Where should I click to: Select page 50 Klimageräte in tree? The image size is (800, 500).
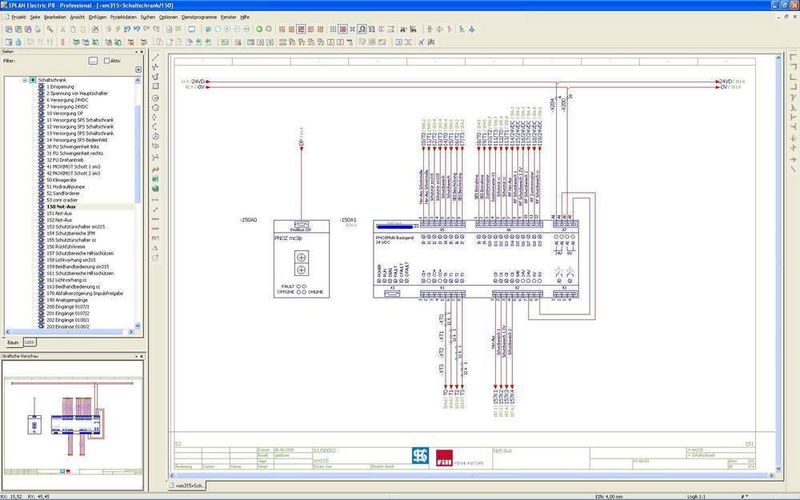click(61, 180)
